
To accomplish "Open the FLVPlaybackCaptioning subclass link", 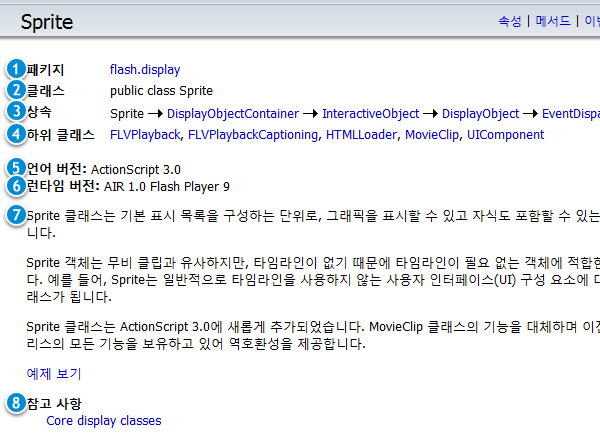I will pos(253,135).
